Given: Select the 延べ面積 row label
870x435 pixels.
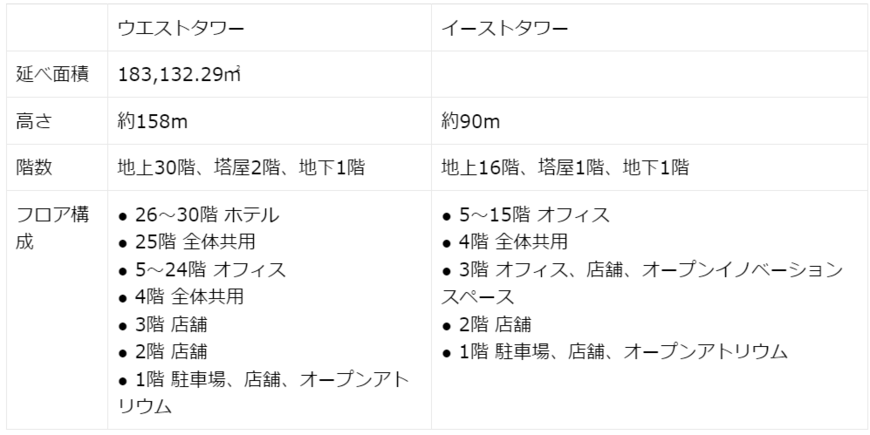Looking at the screenshot, I should 54,74.
